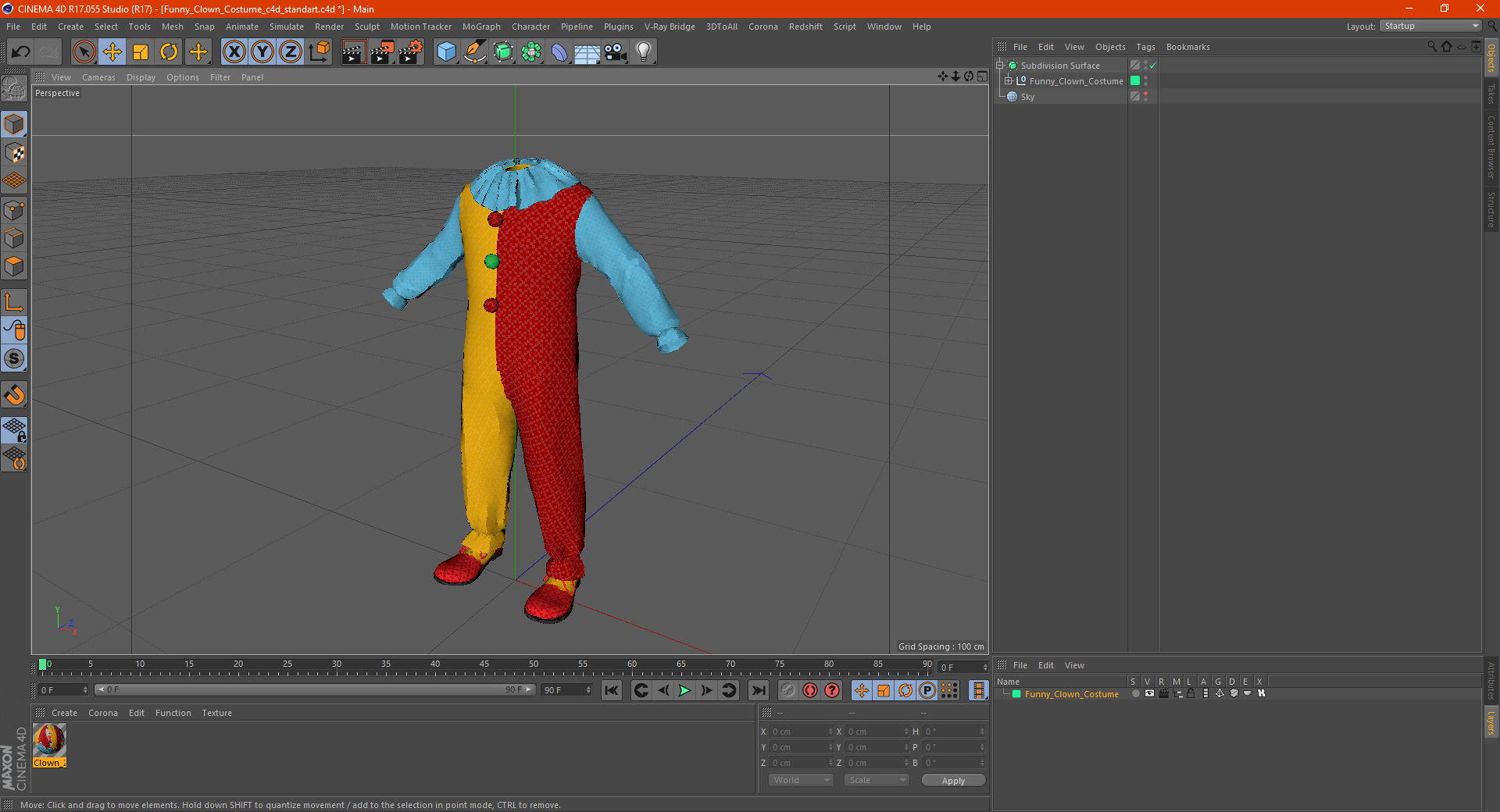This screenshot has width=1500, height=812.
Task: Open the viewport Display menu
Action: pyautogui.click(x=141, y=77)
